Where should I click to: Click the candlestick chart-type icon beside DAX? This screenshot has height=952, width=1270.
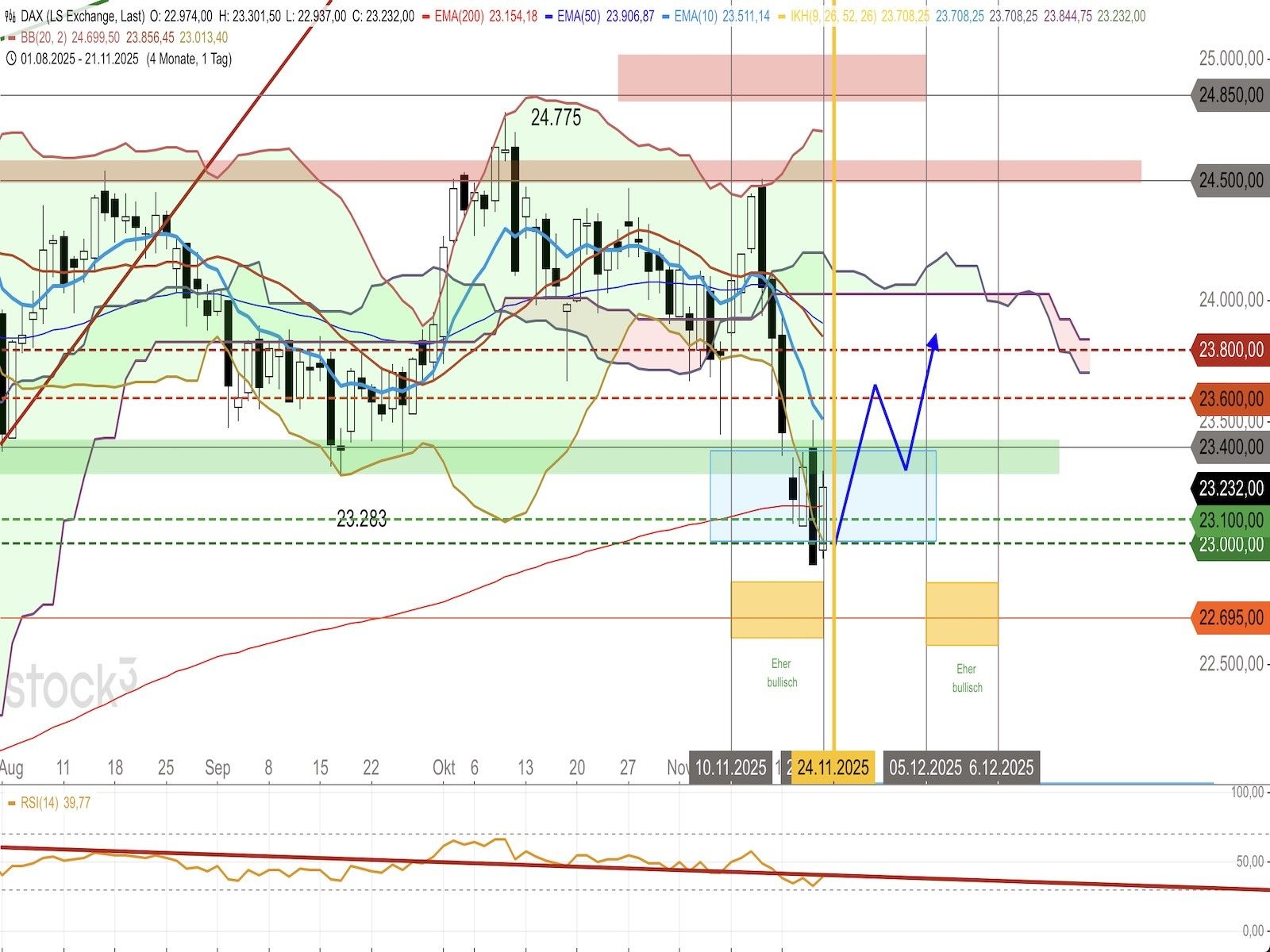point(10,16)
